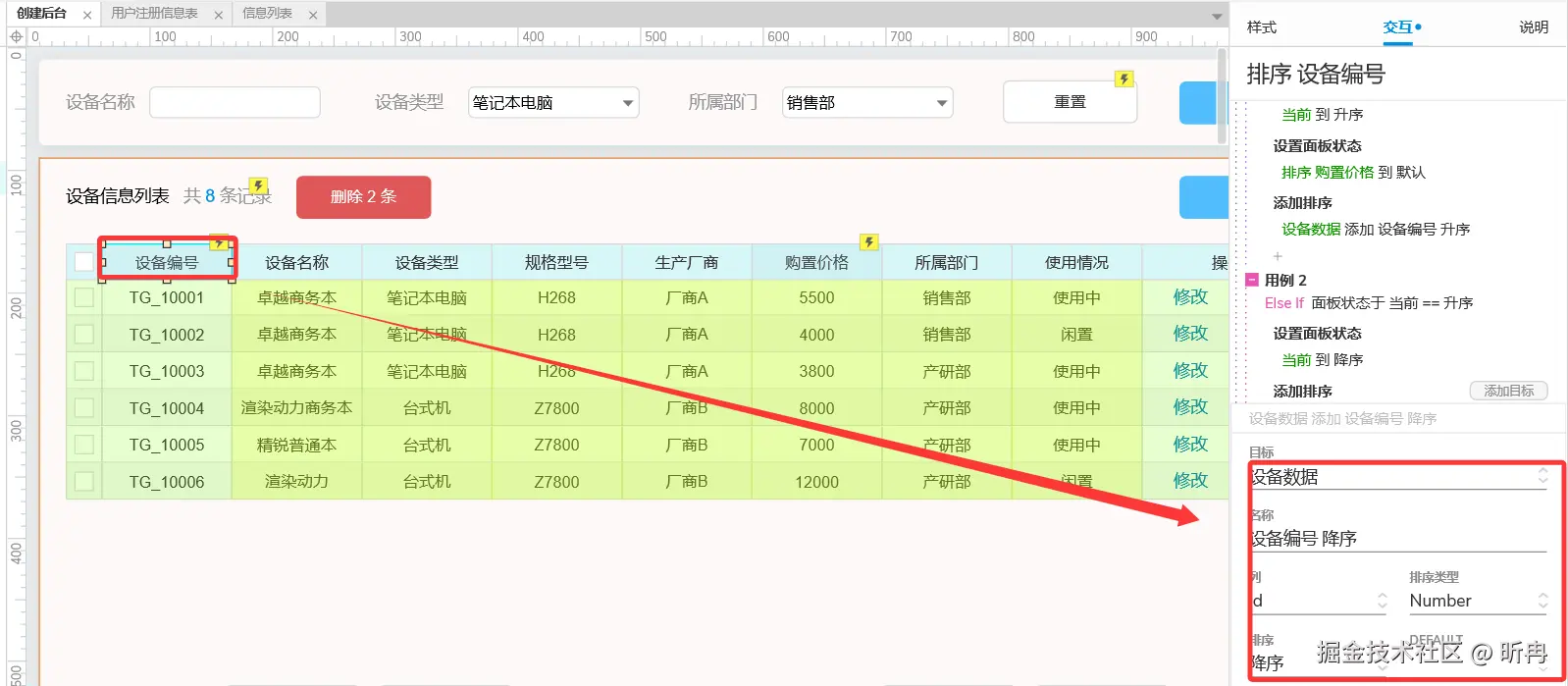Click 修改 link in TG_10006 row

1190,481
